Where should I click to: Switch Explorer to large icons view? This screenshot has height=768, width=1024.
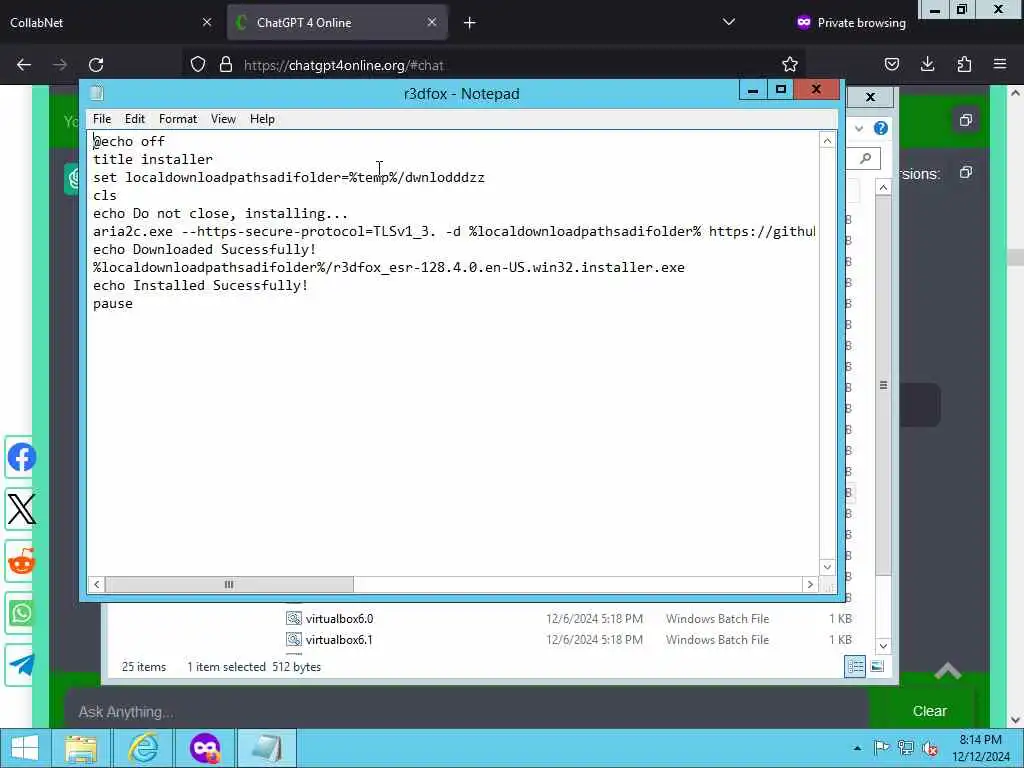[x=877, y=666]
